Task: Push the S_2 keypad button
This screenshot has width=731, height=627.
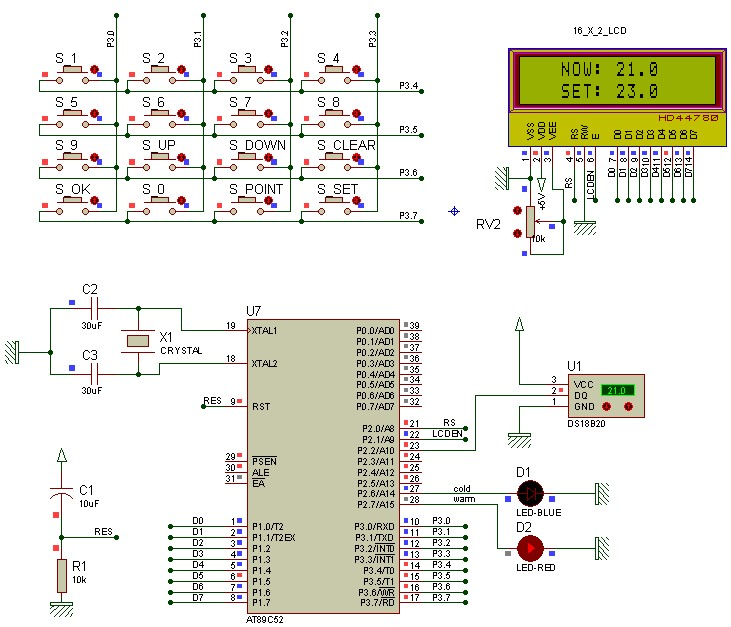Action: click(x=159, y=70)
